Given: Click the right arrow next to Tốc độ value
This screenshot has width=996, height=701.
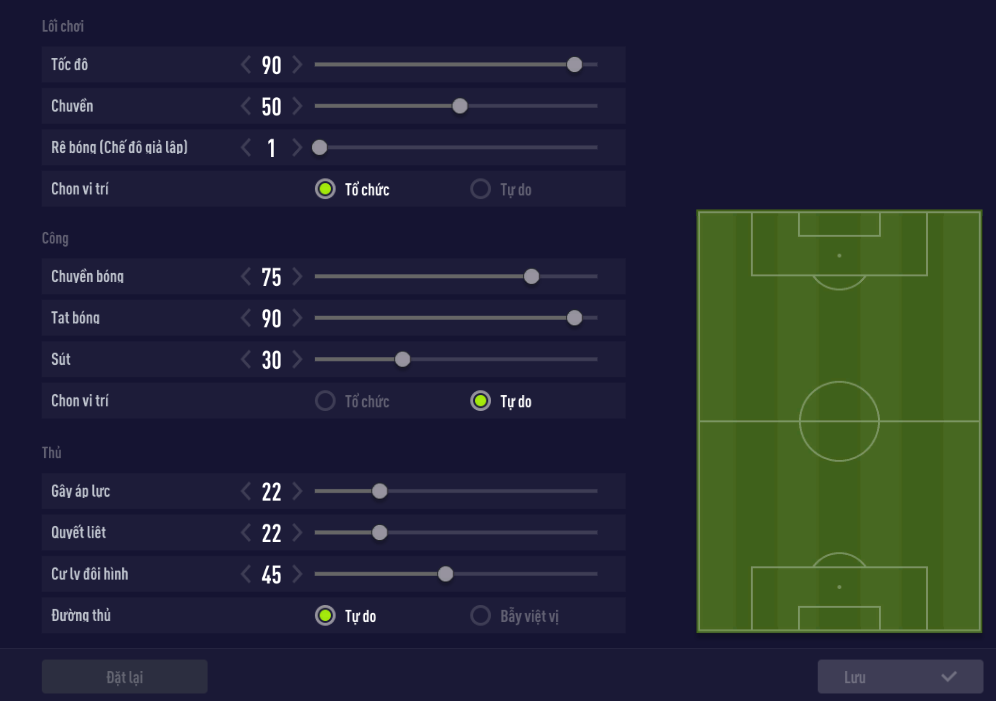Looking at the screenshot, I should click(x=296, y=65).
